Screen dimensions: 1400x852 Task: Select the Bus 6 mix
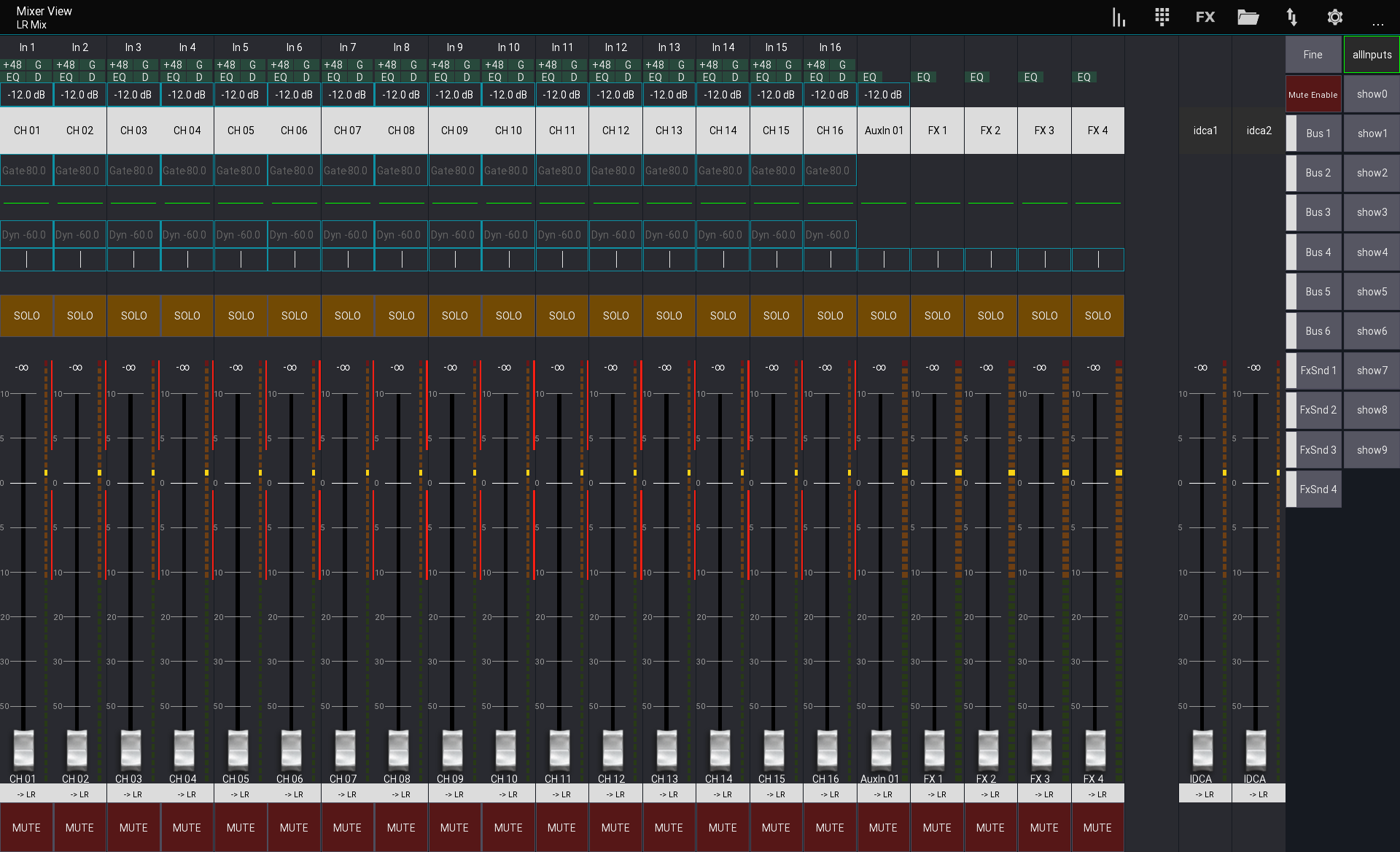(1314, 331)
